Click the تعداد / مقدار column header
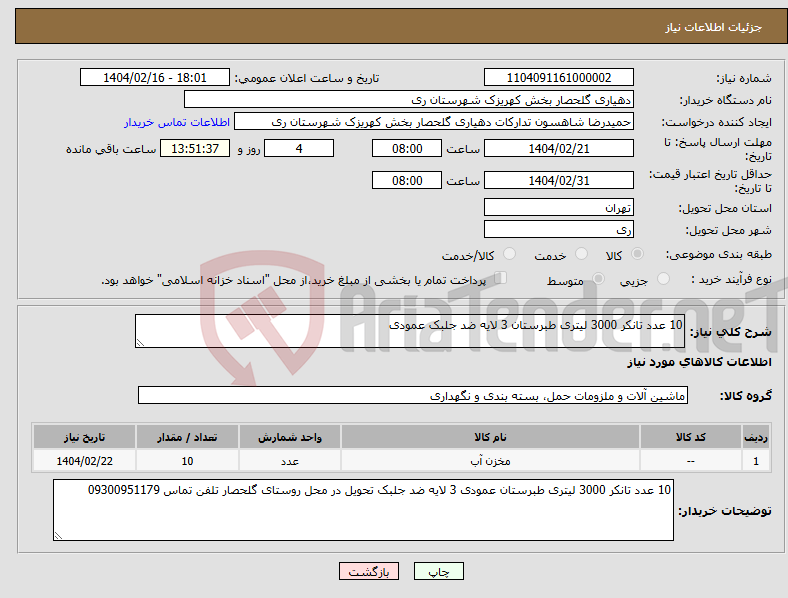 (187, 437)
